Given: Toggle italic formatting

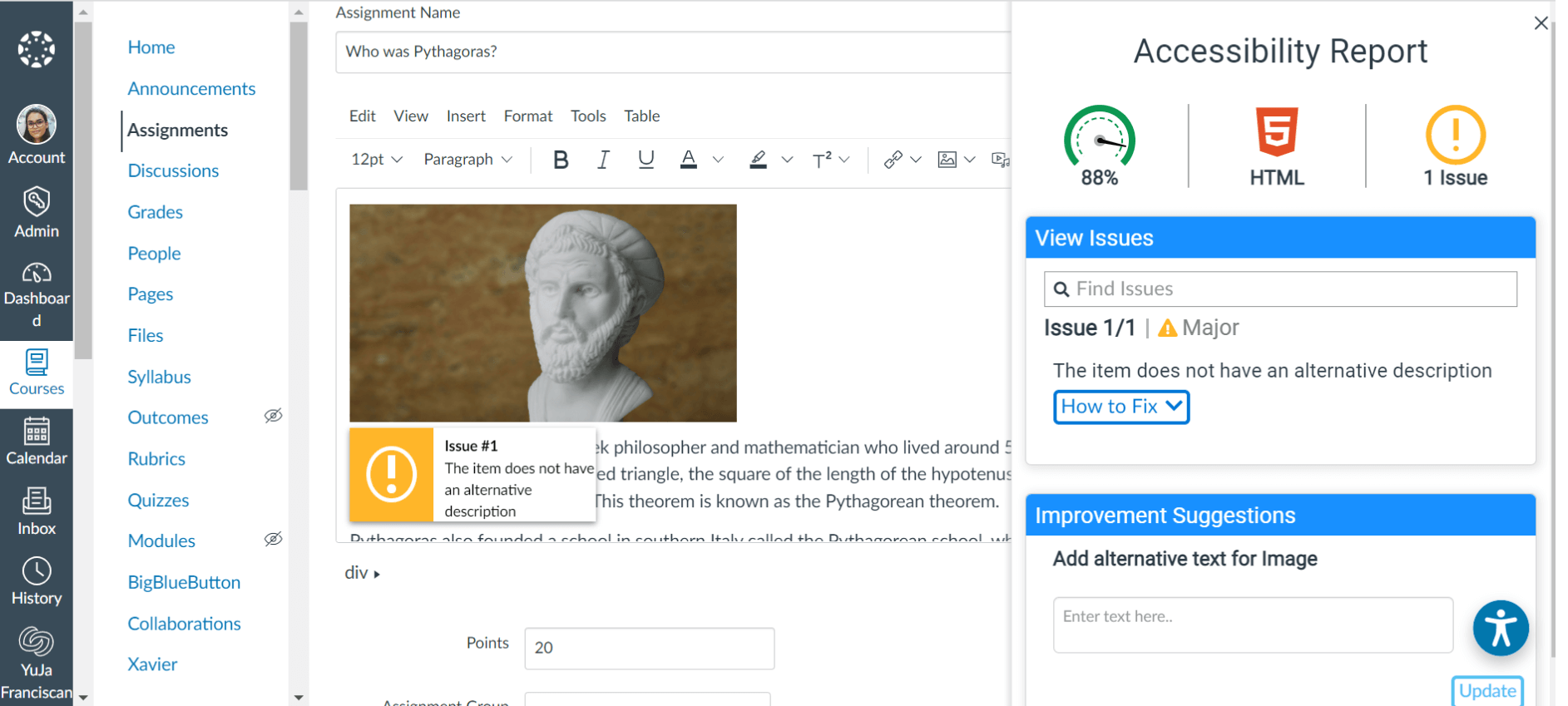Looking at the screenshot, I should pyautogui.click(x=603, y=160).
